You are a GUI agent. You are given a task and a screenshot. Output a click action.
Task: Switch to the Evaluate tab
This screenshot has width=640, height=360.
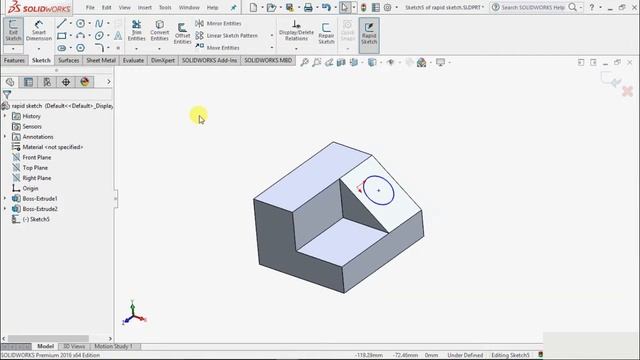click(133, 60)
